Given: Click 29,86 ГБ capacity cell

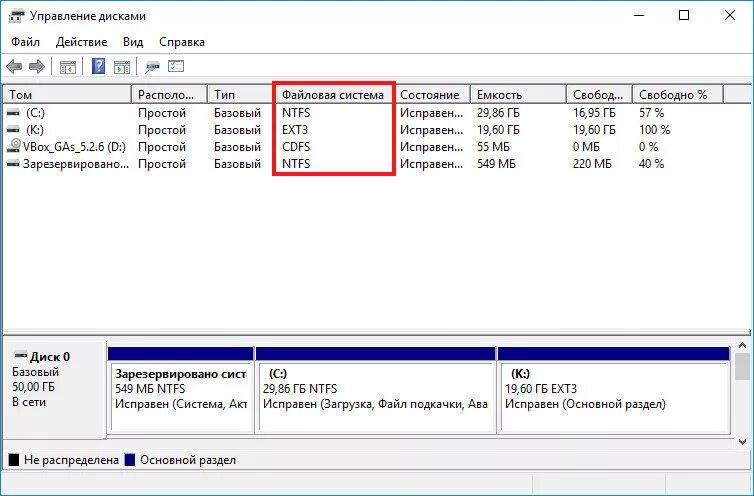Looking at the screenshot, I should [498, 113].
